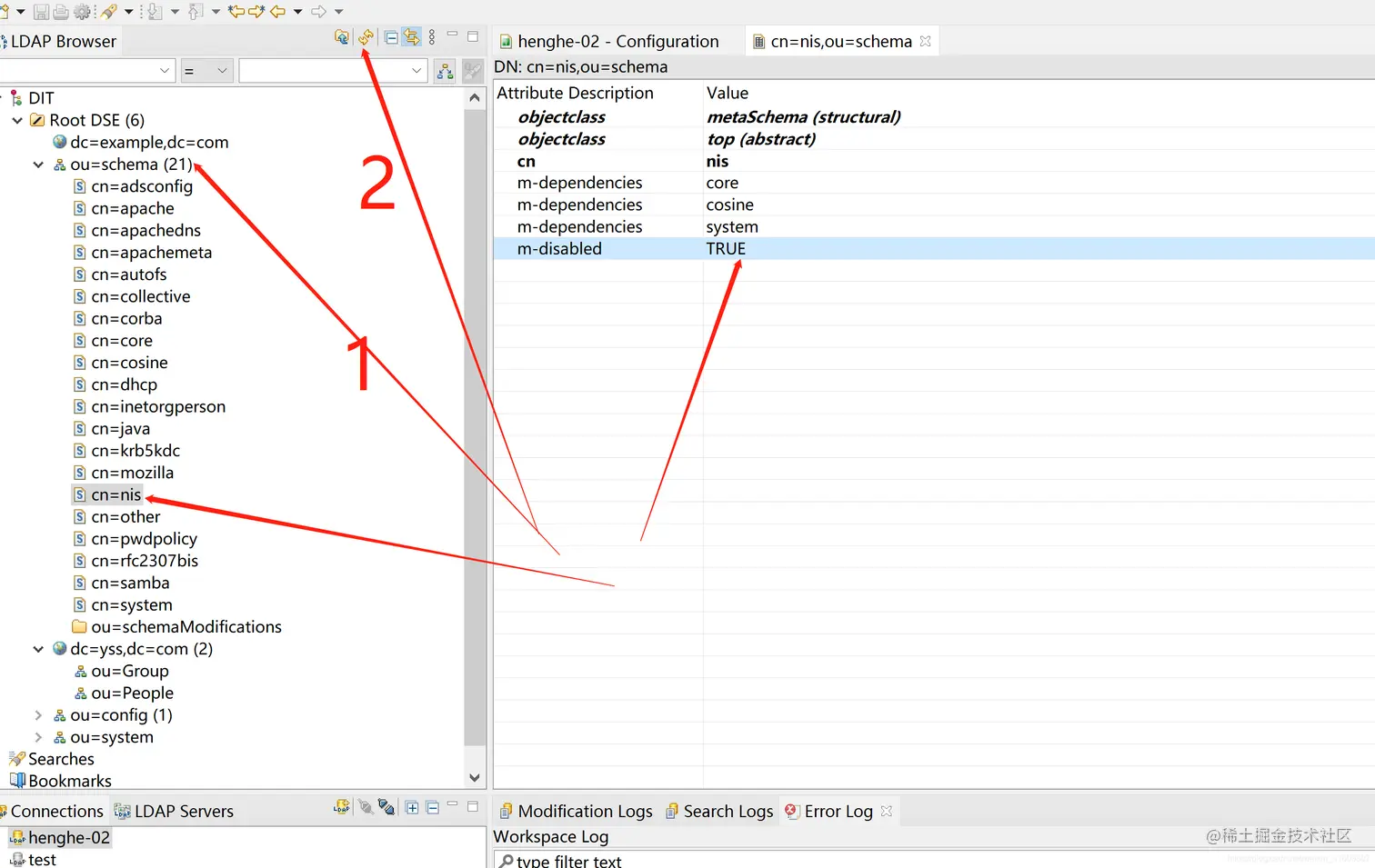
Task: Collapse all in Connections panel
Action: [433, 807]
